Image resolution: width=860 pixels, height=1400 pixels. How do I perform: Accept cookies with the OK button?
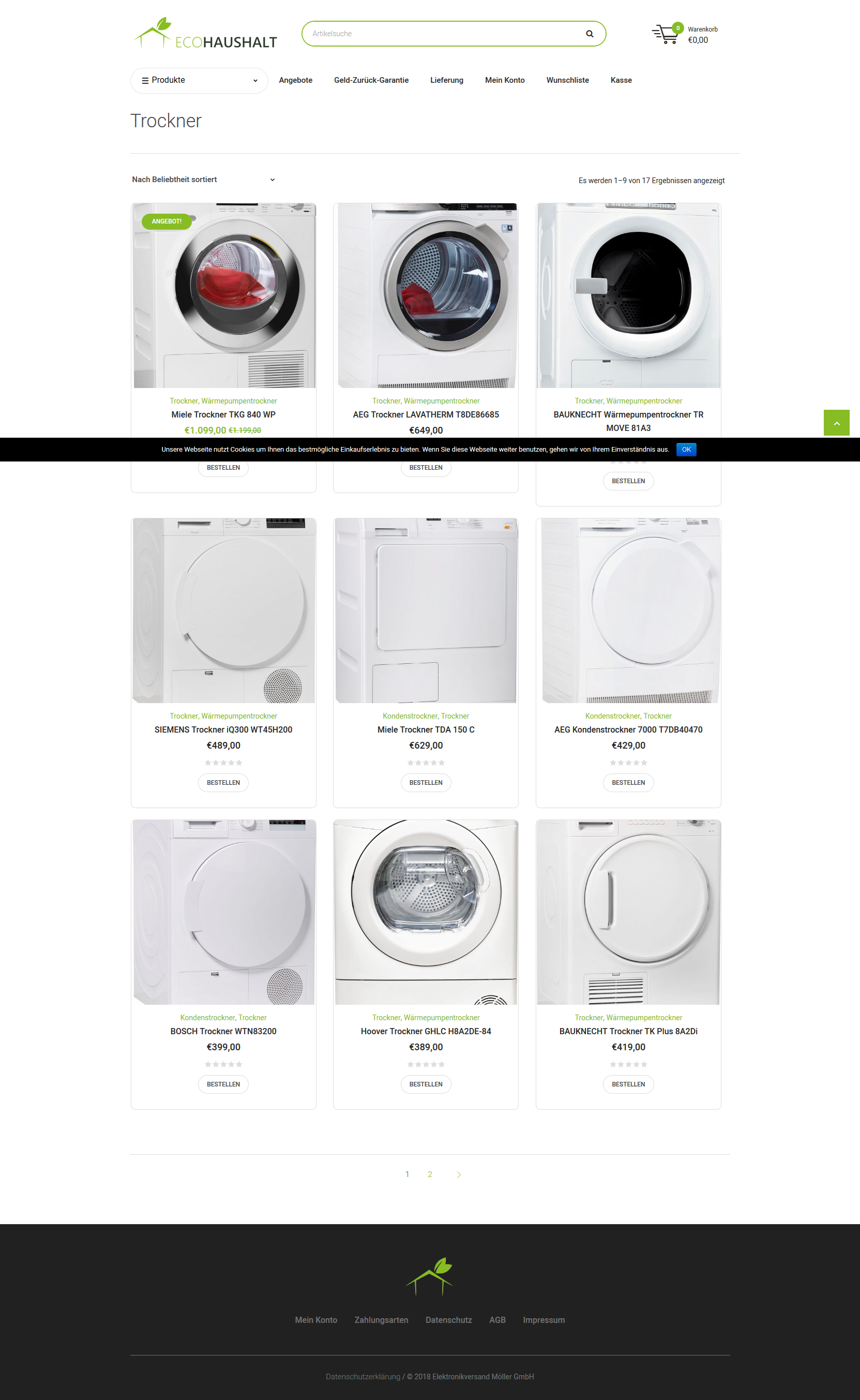[x=686, y=450]
